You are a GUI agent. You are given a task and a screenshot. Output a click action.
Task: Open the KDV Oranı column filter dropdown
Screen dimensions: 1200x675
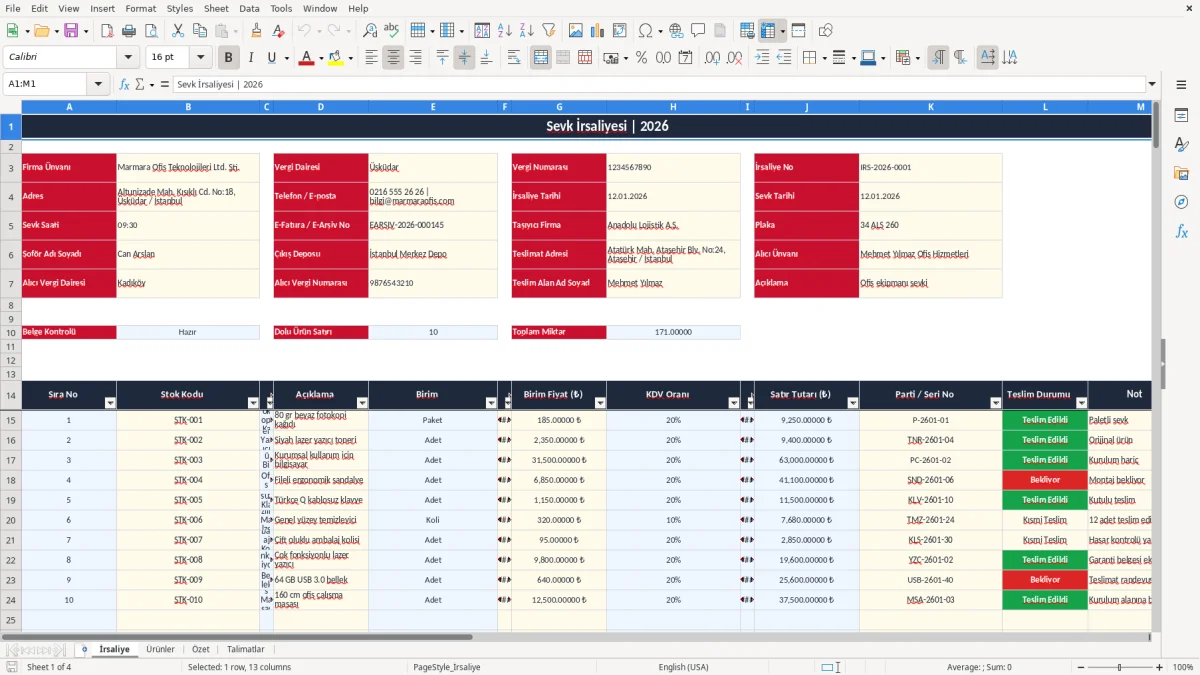tap(734, 403)
